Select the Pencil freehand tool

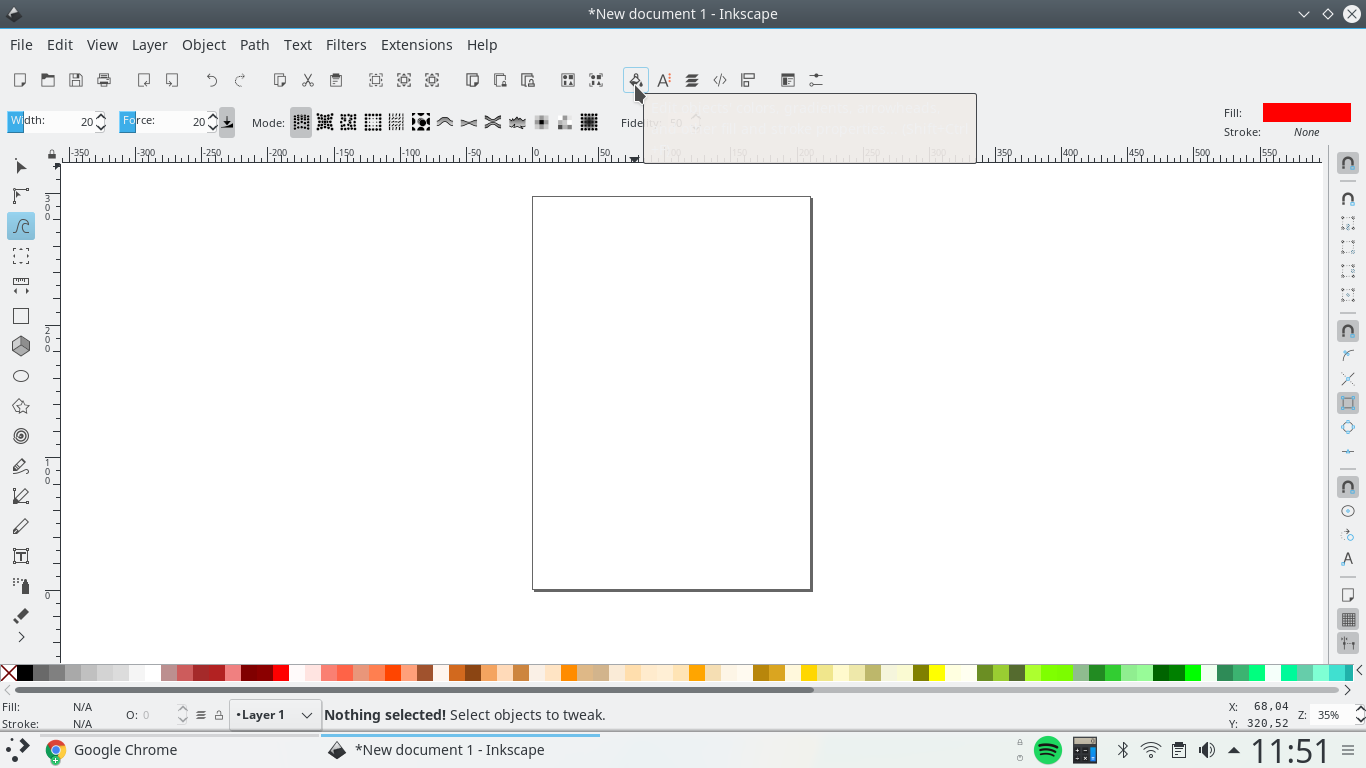[21, 466]
